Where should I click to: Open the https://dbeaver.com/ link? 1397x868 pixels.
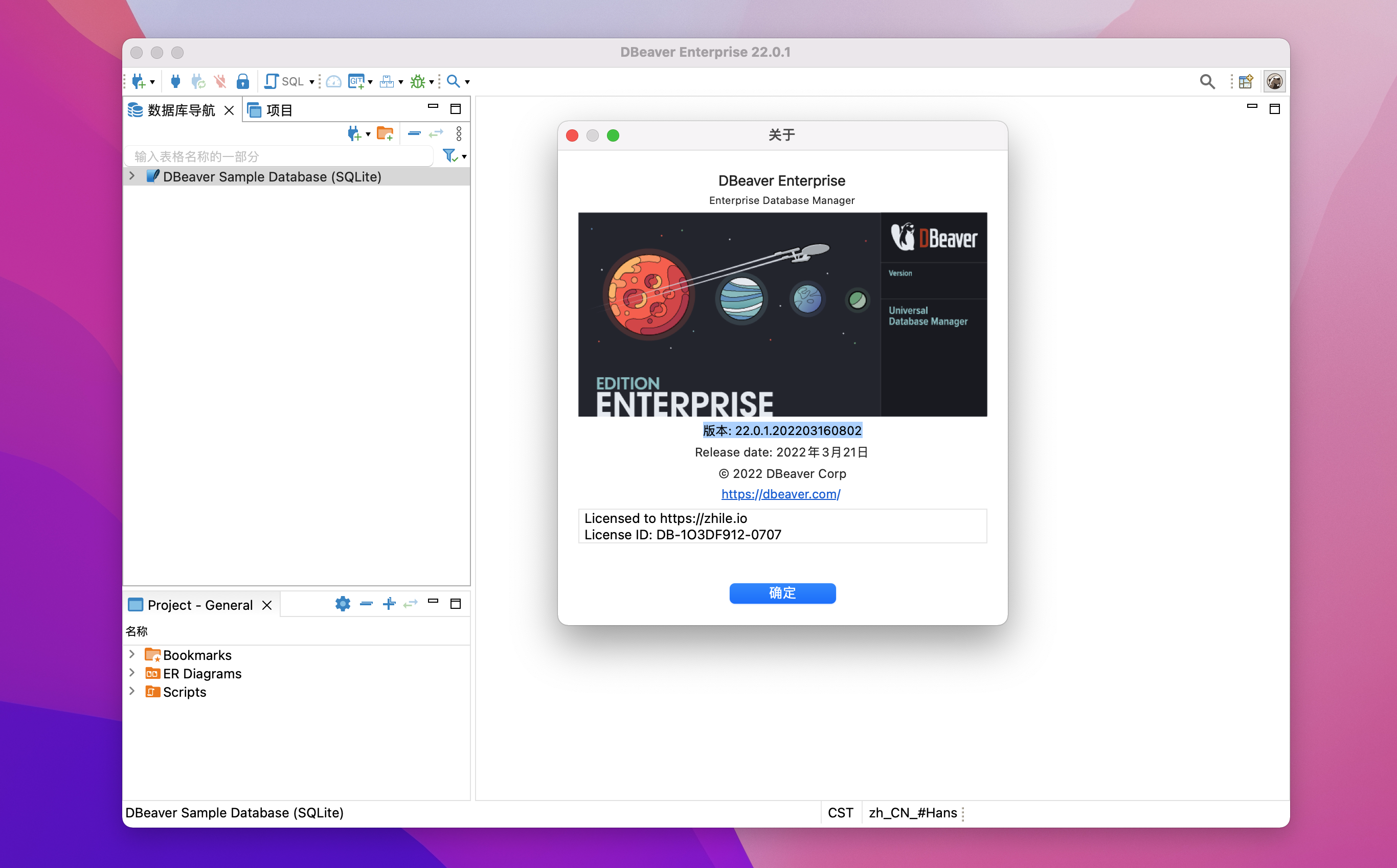[x=780, y=494]
